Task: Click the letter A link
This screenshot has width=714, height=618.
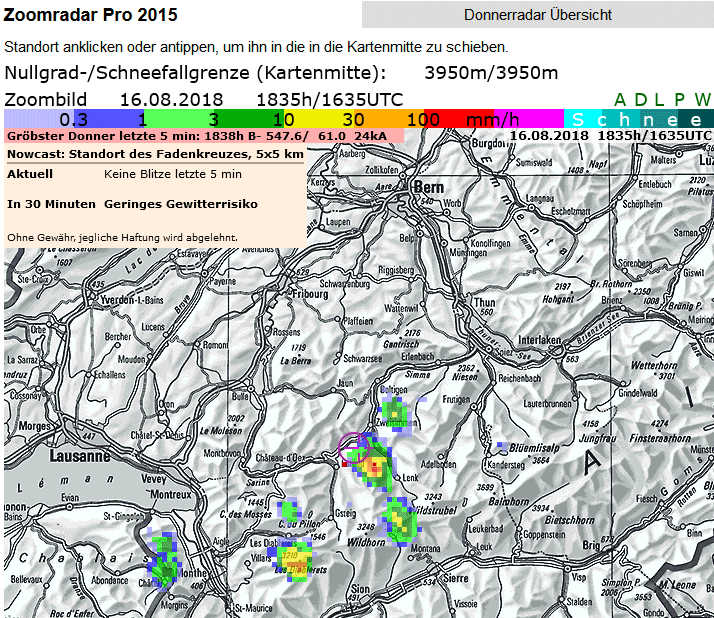Action: point(620,99)
